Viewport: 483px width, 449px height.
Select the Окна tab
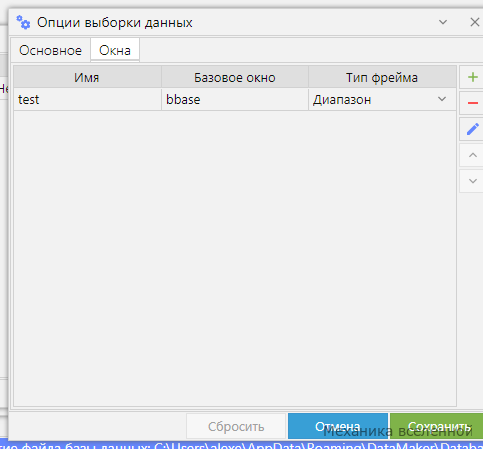[115, 50]
